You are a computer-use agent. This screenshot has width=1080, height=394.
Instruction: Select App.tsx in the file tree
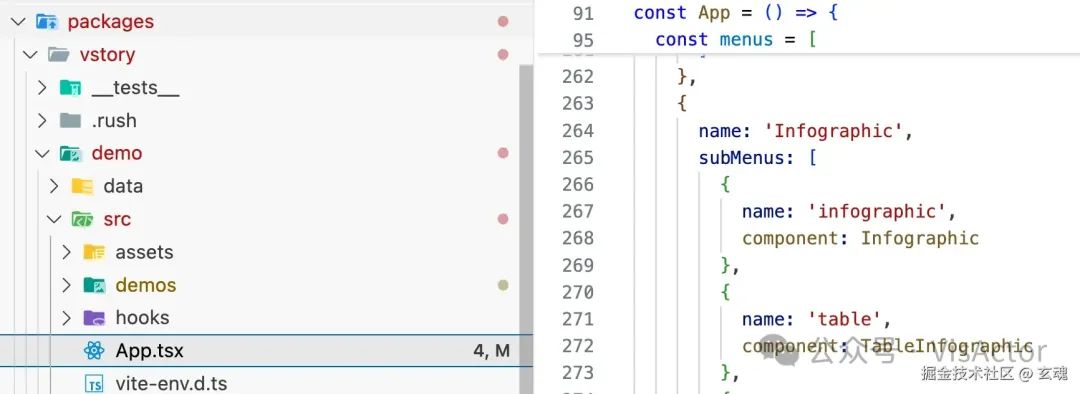coord(267,351)
